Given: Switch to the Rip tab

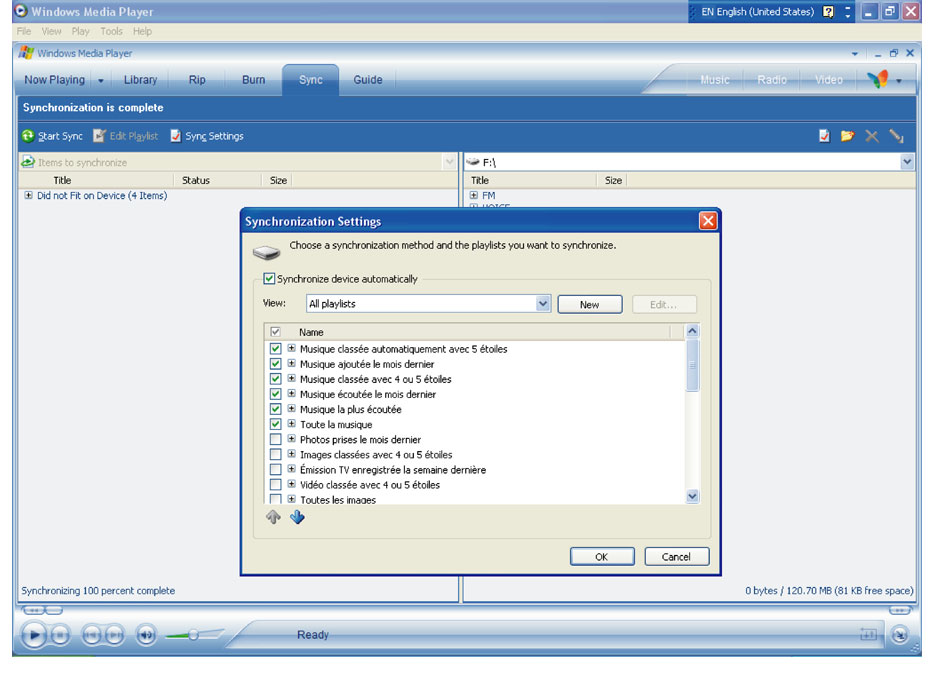Looking at the screenshot, I should click(x=197, y=80).
